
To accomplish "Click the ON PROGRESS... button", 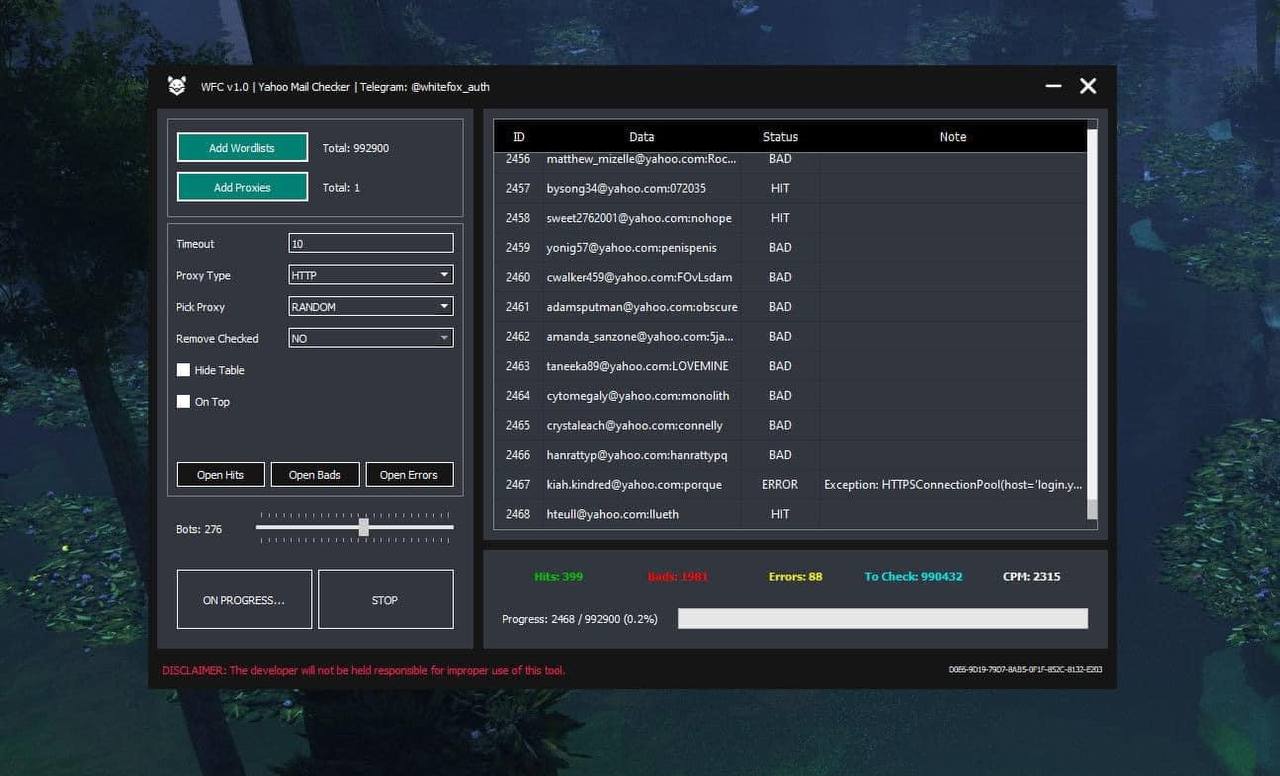I will coord(244,600).
